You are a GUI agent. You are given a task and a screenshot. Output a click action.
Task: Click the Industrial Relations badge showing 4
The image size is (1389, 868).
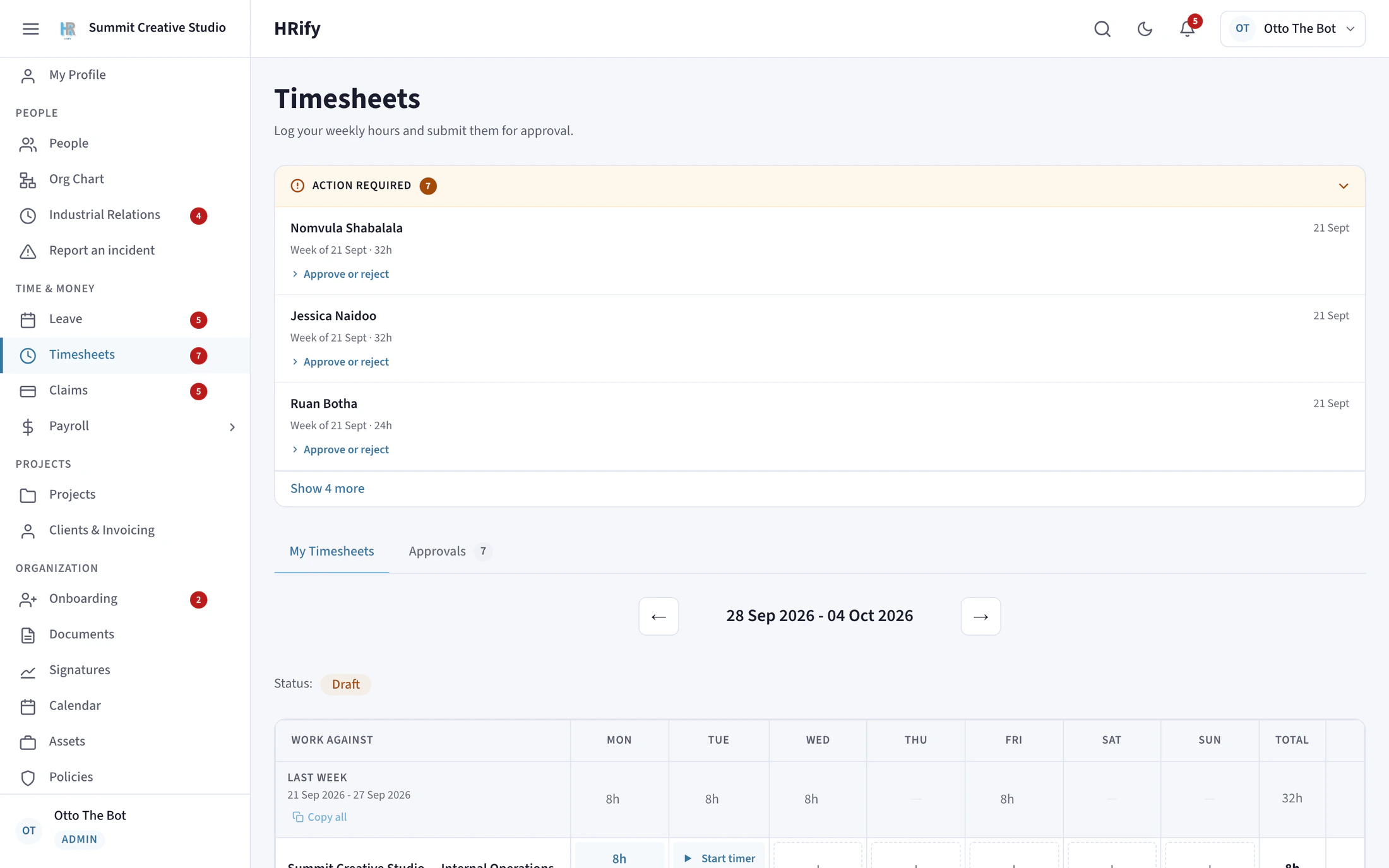point(198,216)
